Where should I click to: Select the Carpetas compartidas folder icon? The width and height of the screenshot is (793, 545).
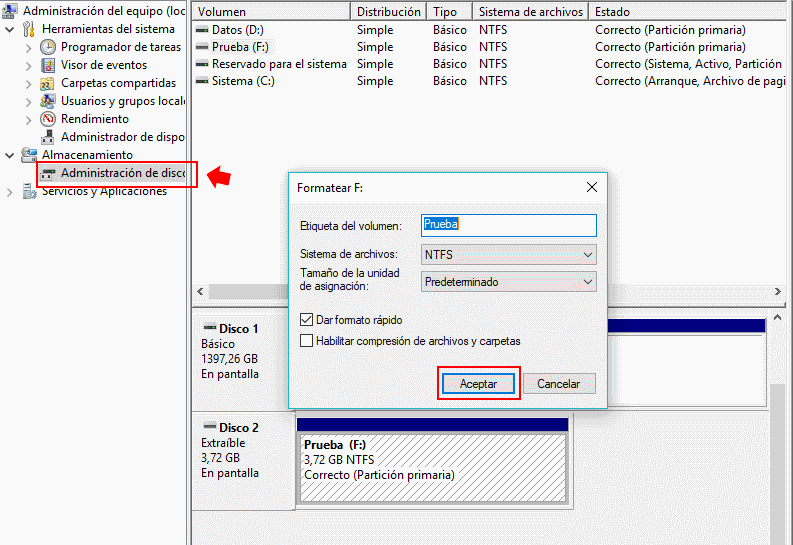(48, 83)
